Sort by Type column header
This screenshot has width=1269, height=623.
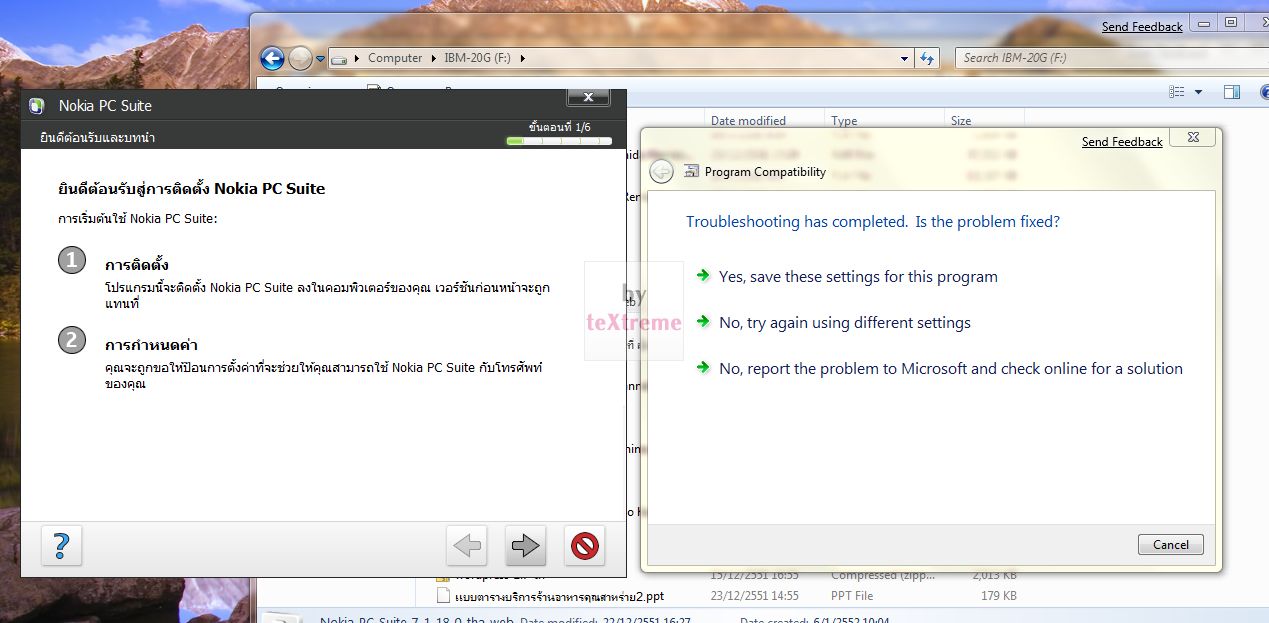[844, 121]
